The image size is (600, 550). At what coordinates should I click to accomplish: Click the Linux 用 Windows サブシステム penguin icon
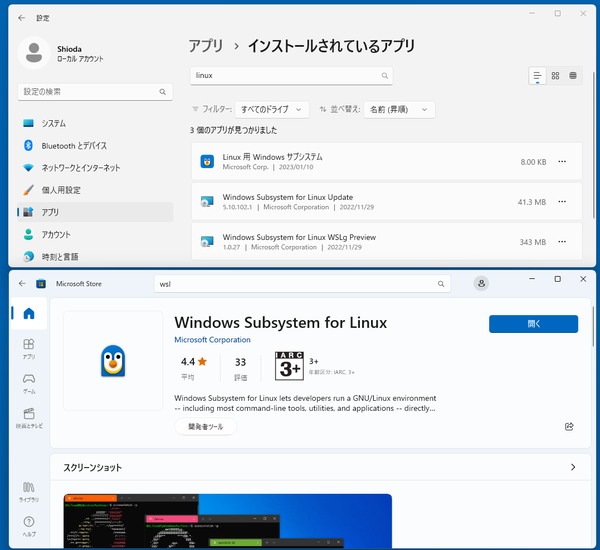point(207,162)
